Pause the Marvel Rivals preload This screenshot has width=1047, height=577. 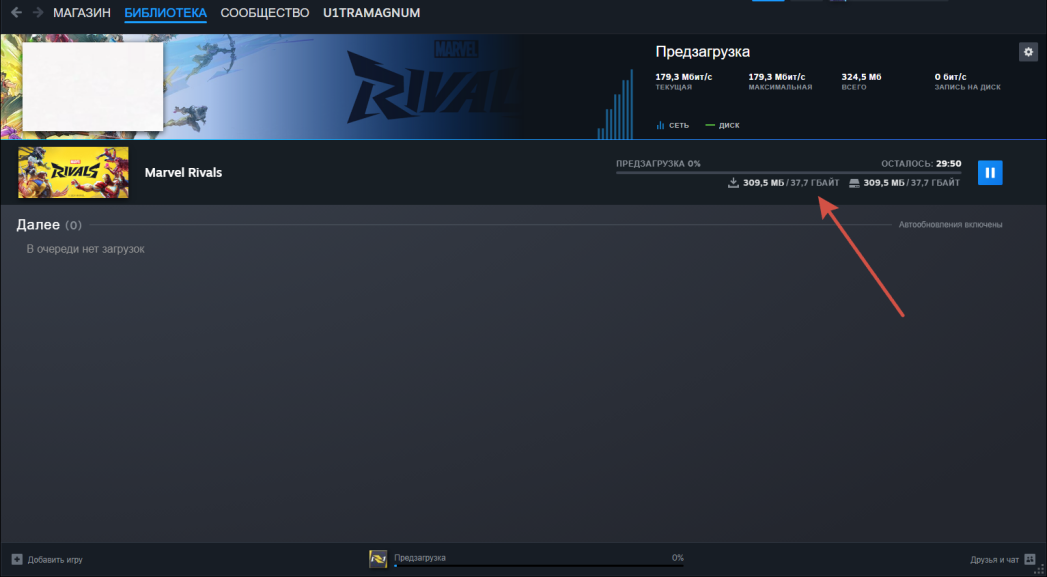(x=990, y=172)
